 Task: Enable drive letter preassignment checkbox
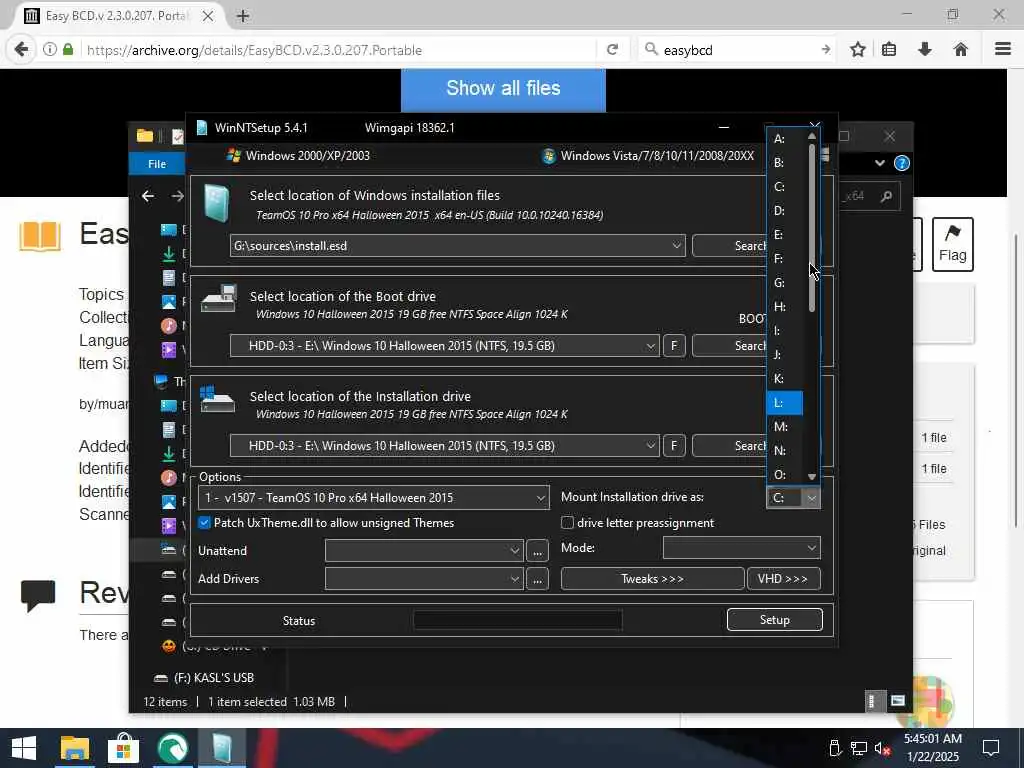pyautogui.click(x=568, y=522)
